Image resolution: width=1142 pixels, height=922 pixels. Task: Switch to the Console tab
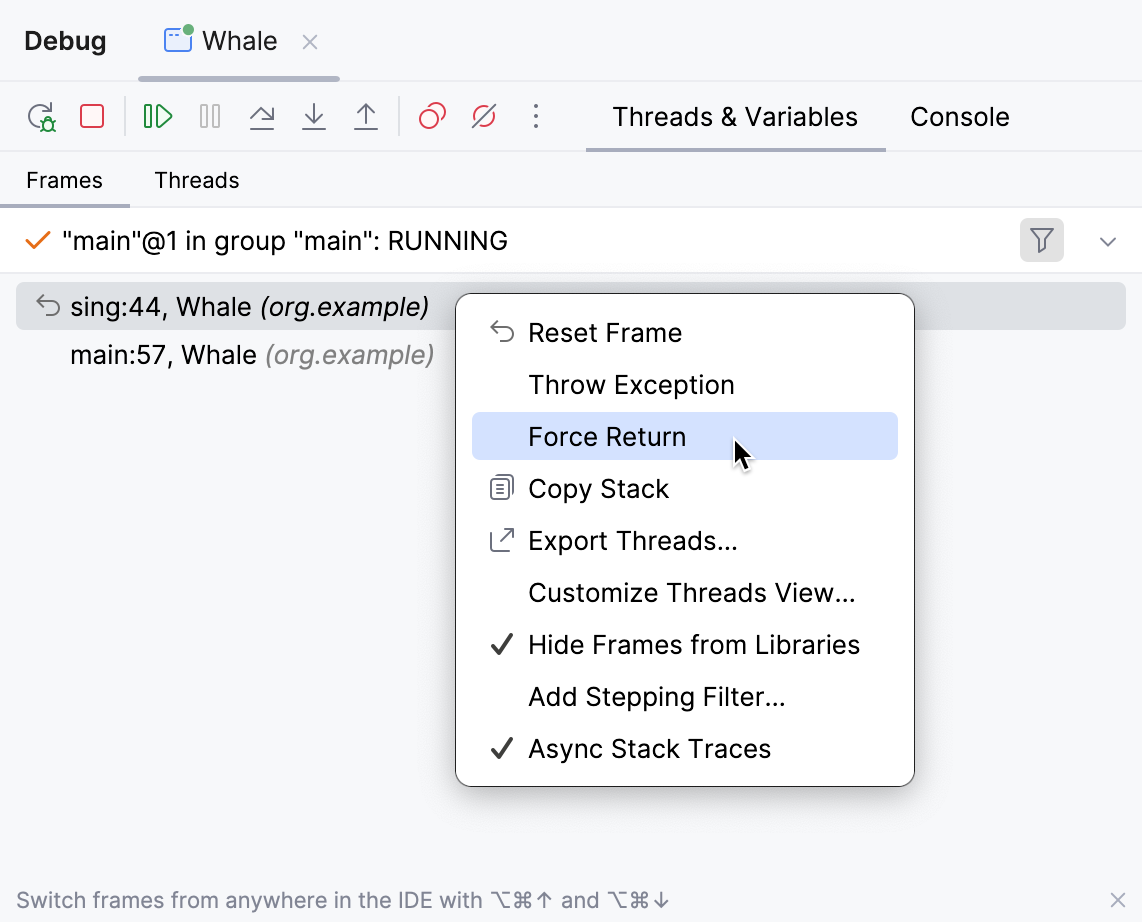(958, 116)
